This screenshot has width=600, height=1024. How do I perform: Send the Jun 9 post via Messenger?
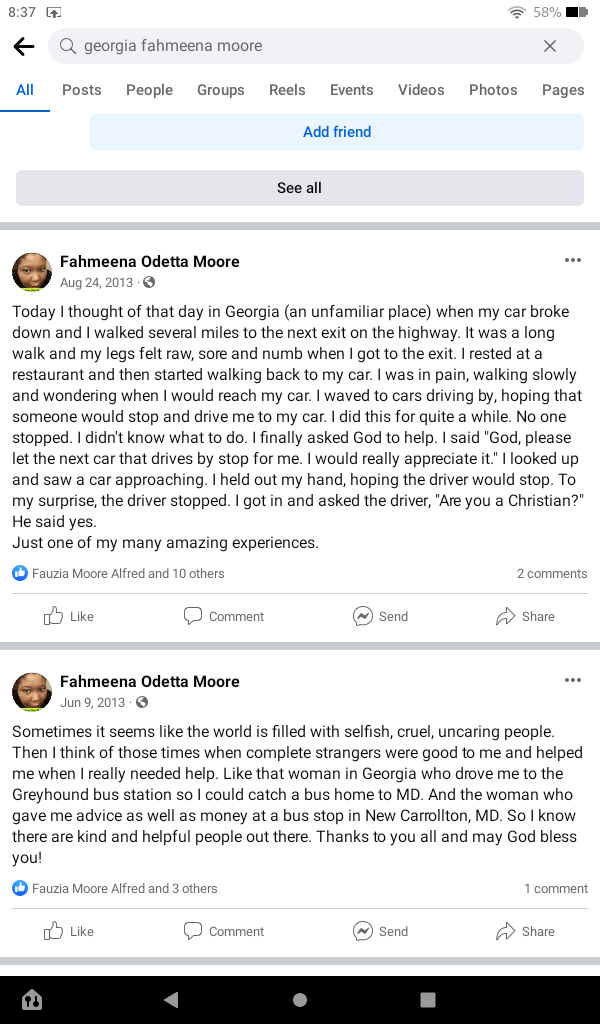coord(381,931)
